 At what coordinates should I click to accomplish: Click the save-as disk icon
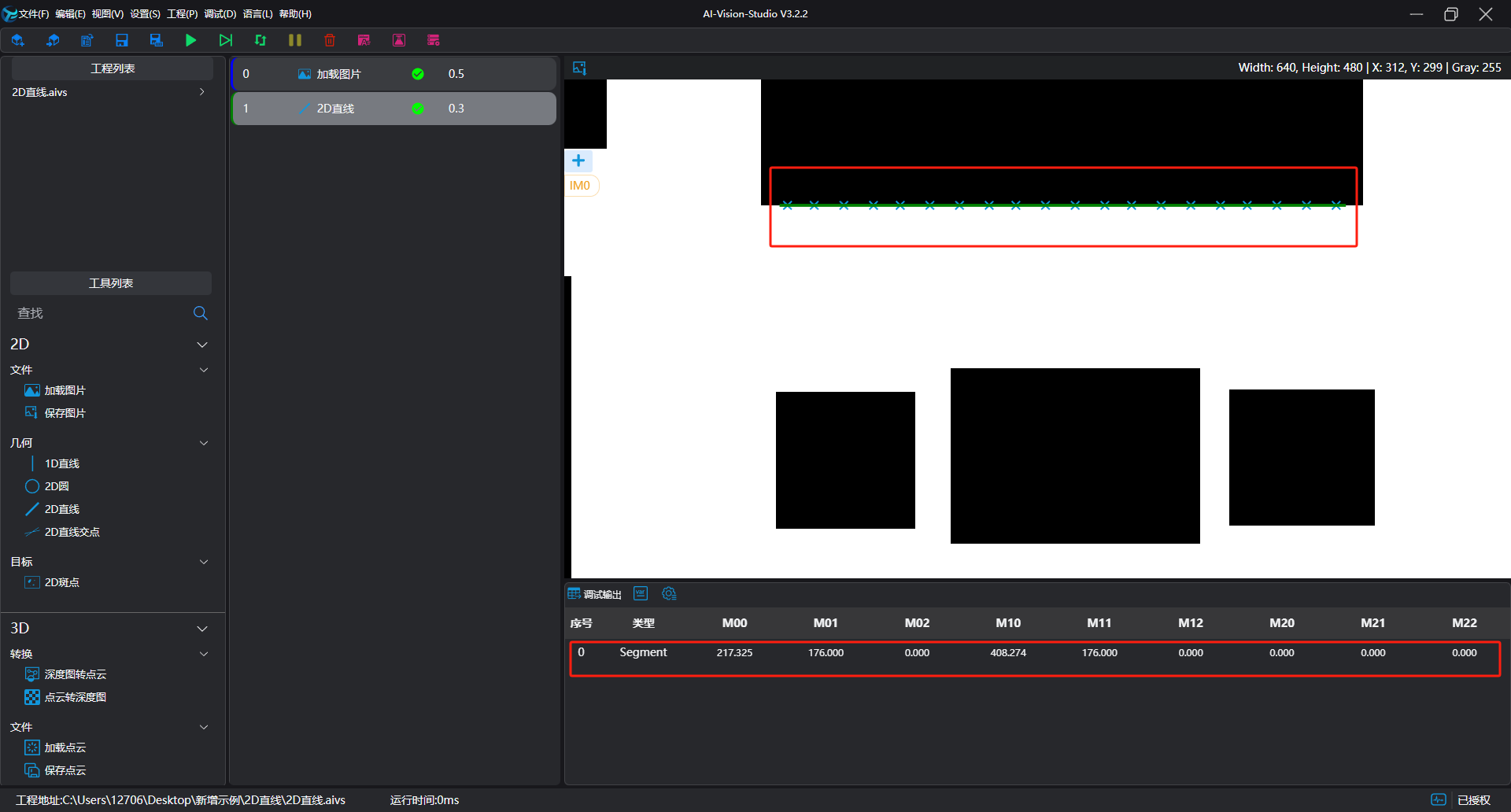[x=157, y=40]
